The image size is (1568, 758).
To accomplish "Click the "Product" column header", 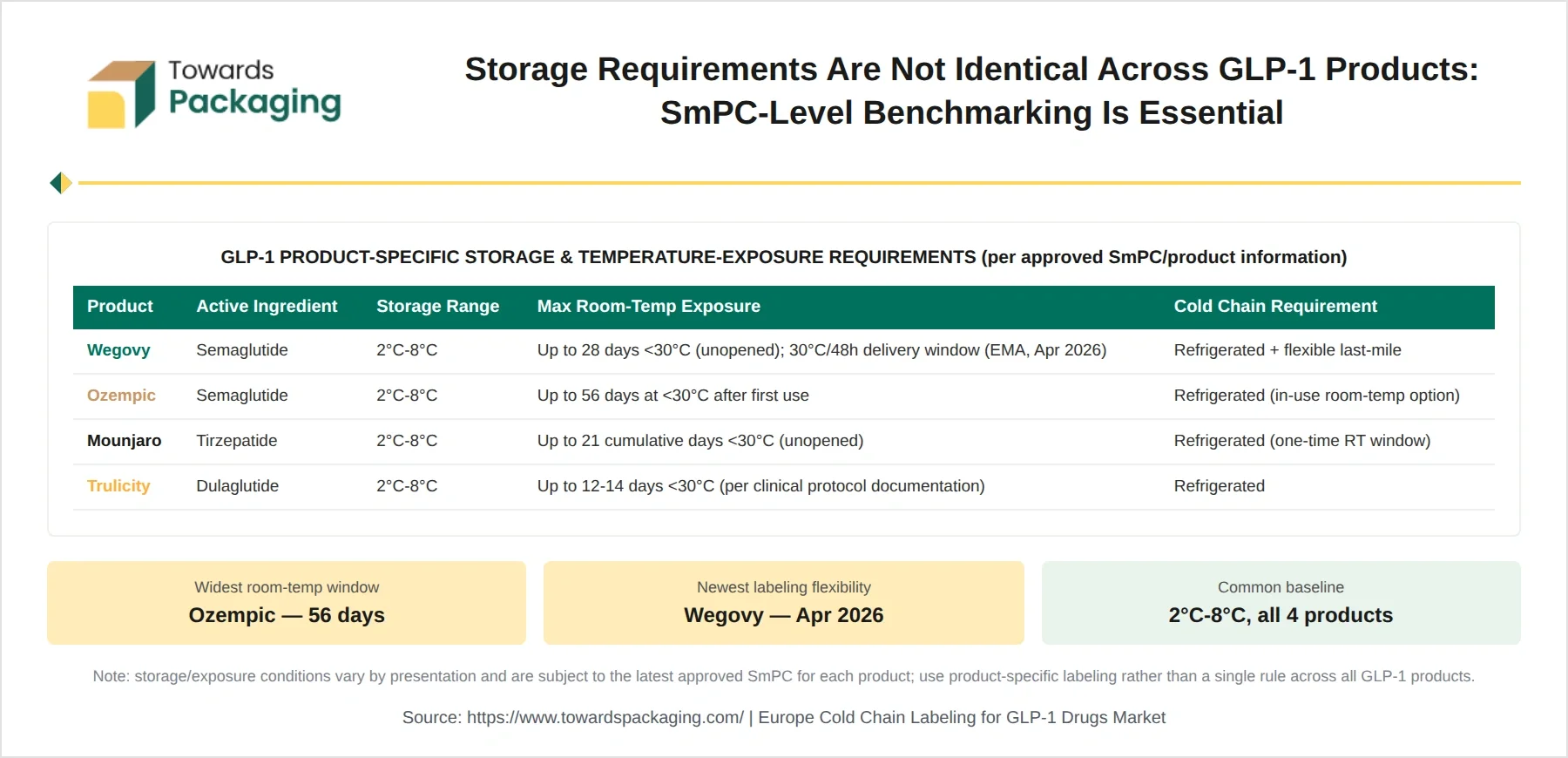I will click(120, 307).
